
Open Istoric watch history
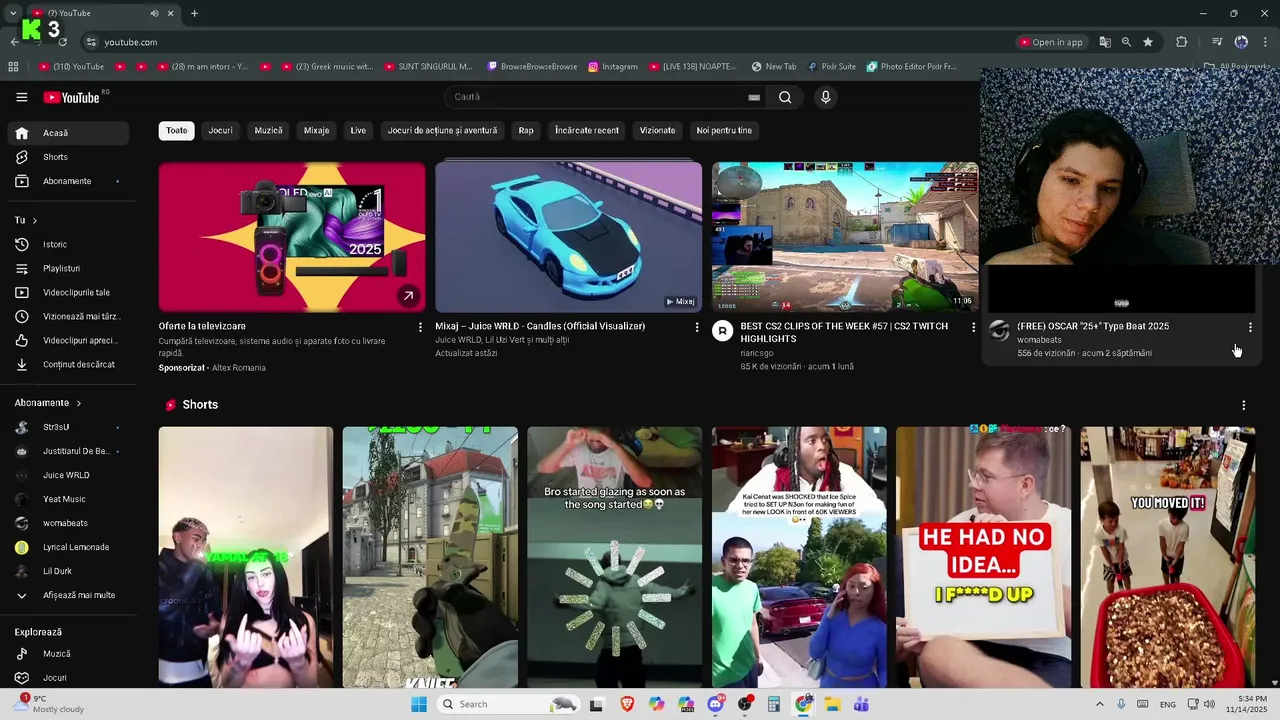click(68, 244)
